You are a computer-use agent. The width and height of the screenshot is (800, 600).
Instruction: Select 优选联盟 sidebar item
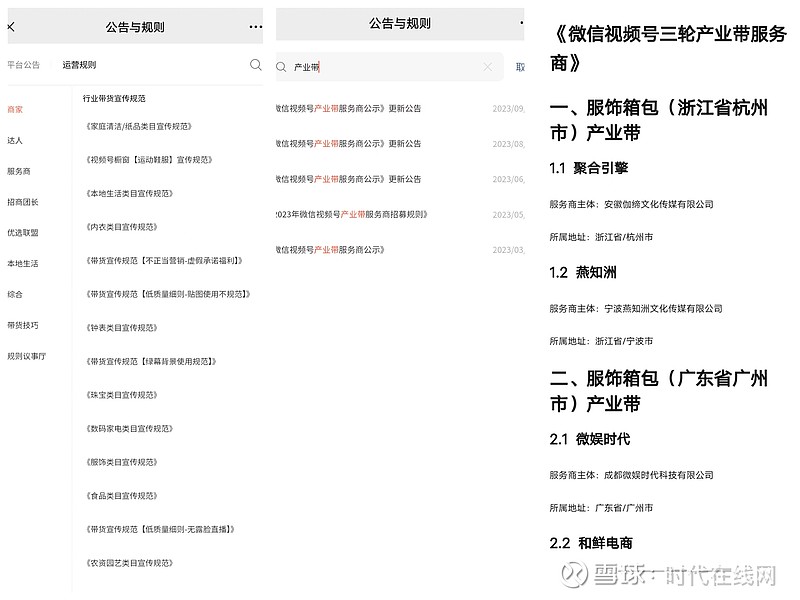point(22,233)
